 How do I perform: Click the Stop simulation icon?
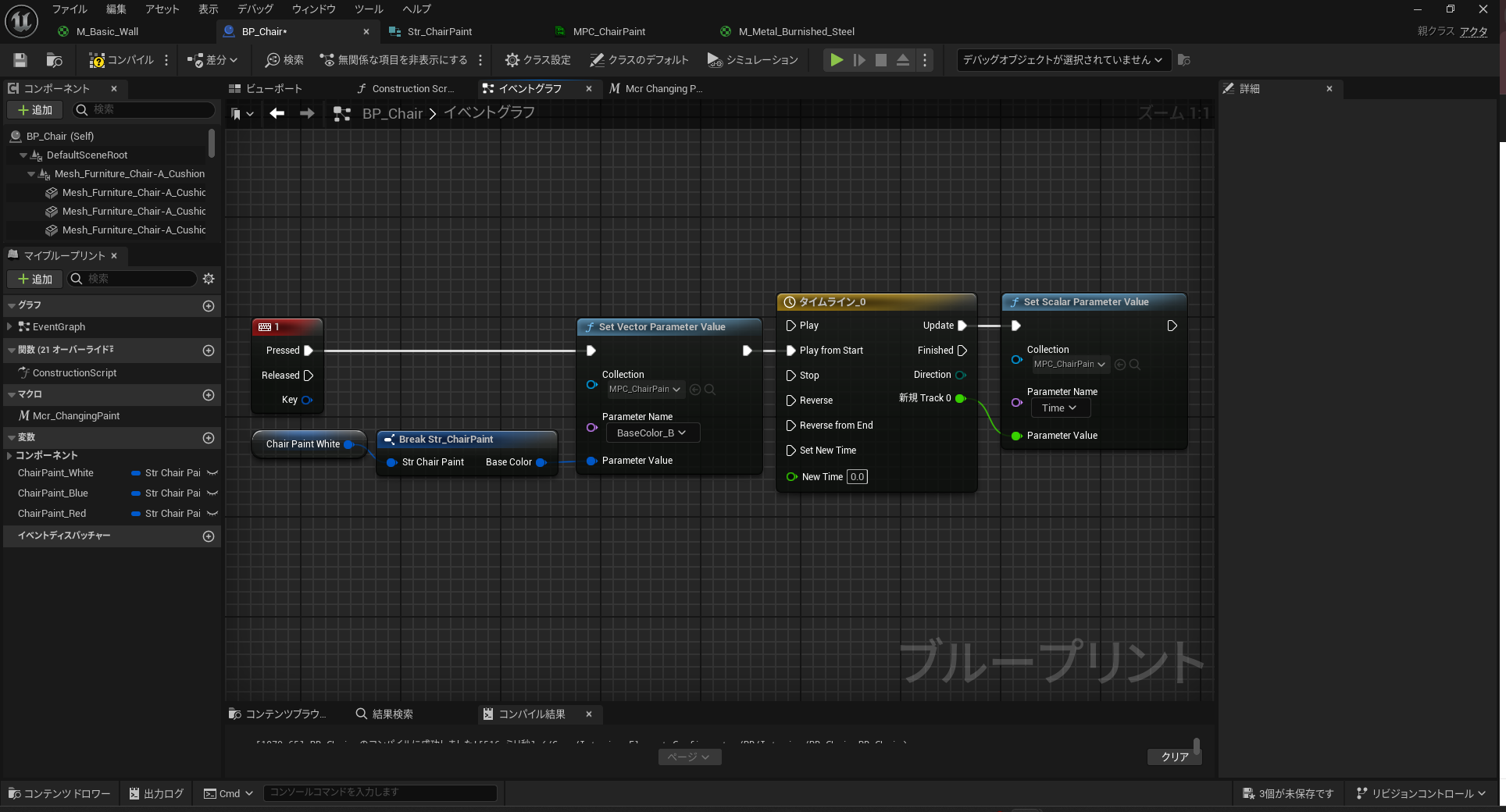click(880, 60)
